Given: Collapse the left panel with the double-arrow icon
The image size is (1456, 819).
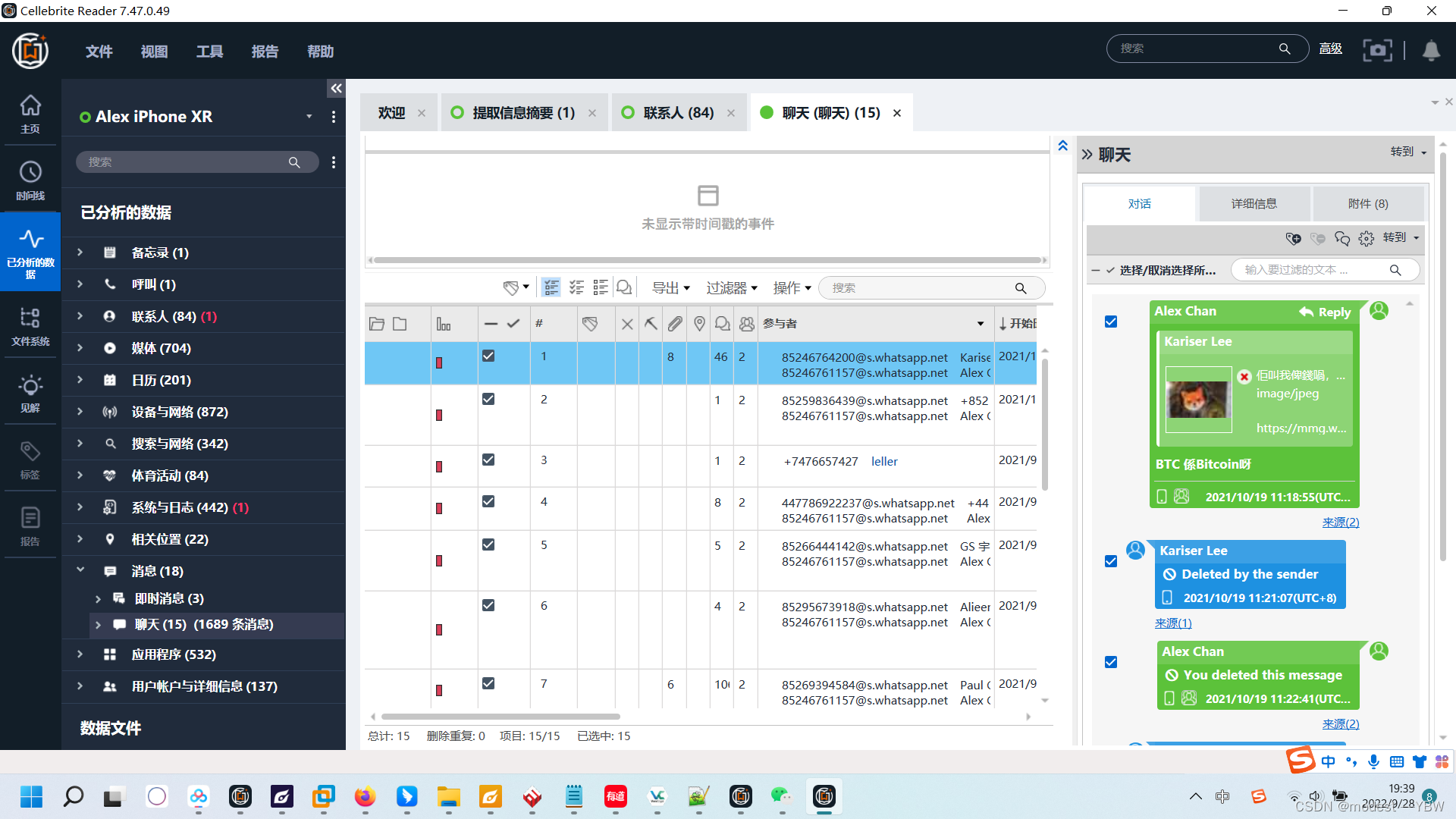Looking at the screenshot, I should tap(336, 89).
